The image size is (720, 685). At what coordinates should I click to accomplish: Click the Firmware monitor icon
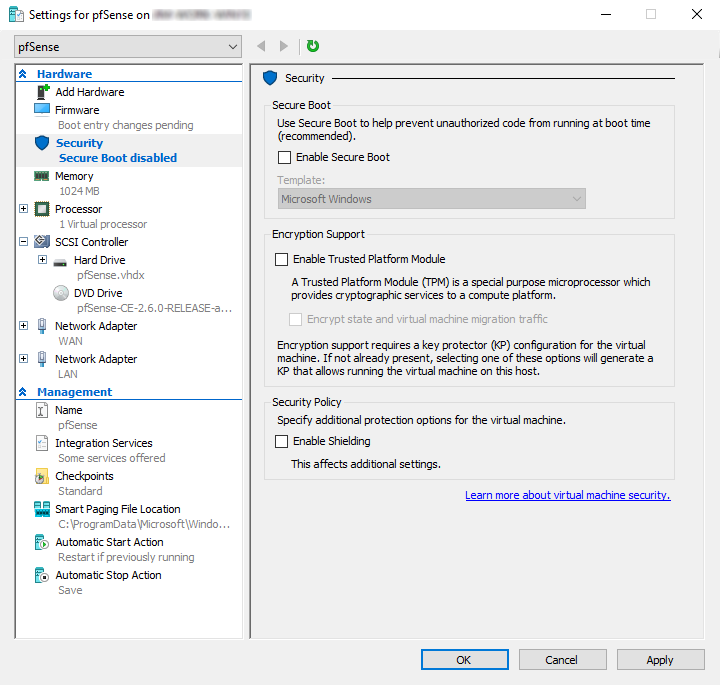(42, 109)
